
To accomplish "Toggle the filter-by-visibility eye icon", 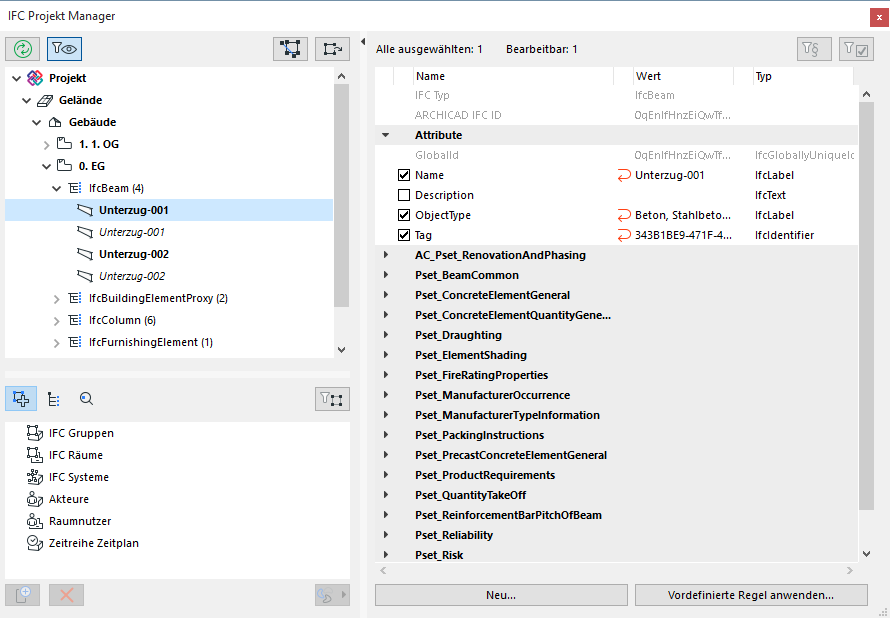I will click(x=64, y=48).
